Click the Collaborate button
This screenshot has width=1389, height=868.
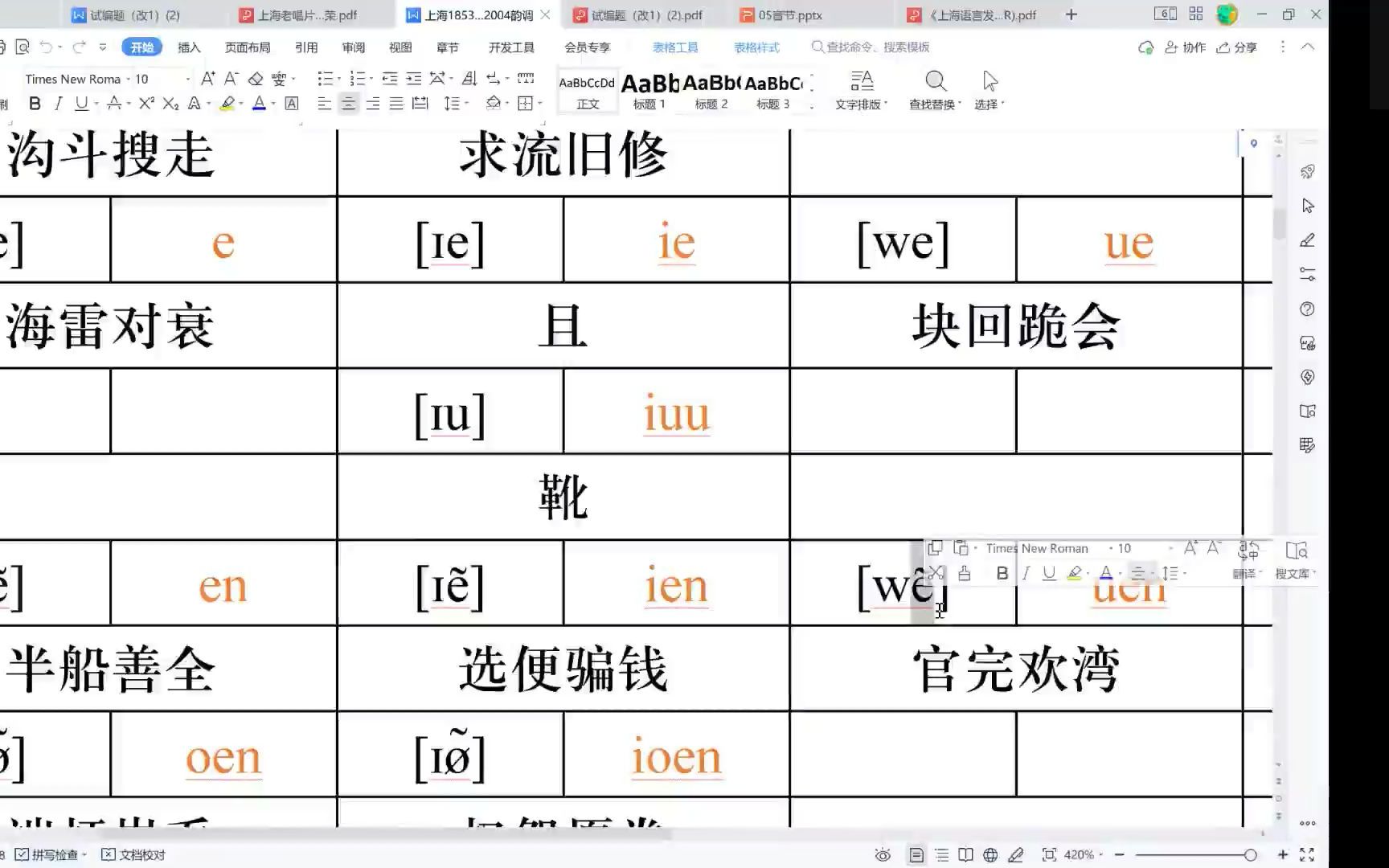coord(1186,47)
